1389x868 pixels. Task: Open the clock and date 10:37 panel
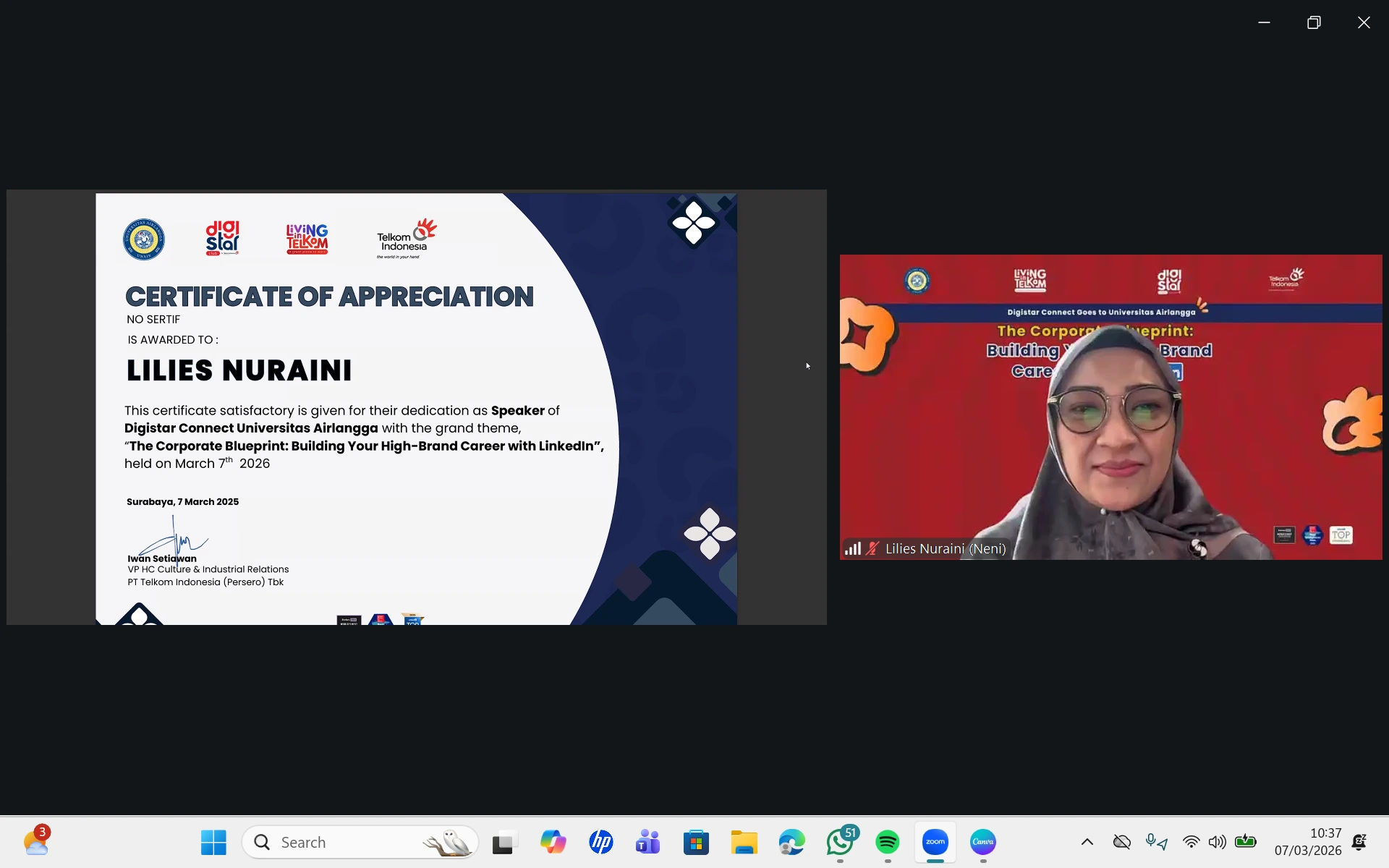[x=1308, y=842]
